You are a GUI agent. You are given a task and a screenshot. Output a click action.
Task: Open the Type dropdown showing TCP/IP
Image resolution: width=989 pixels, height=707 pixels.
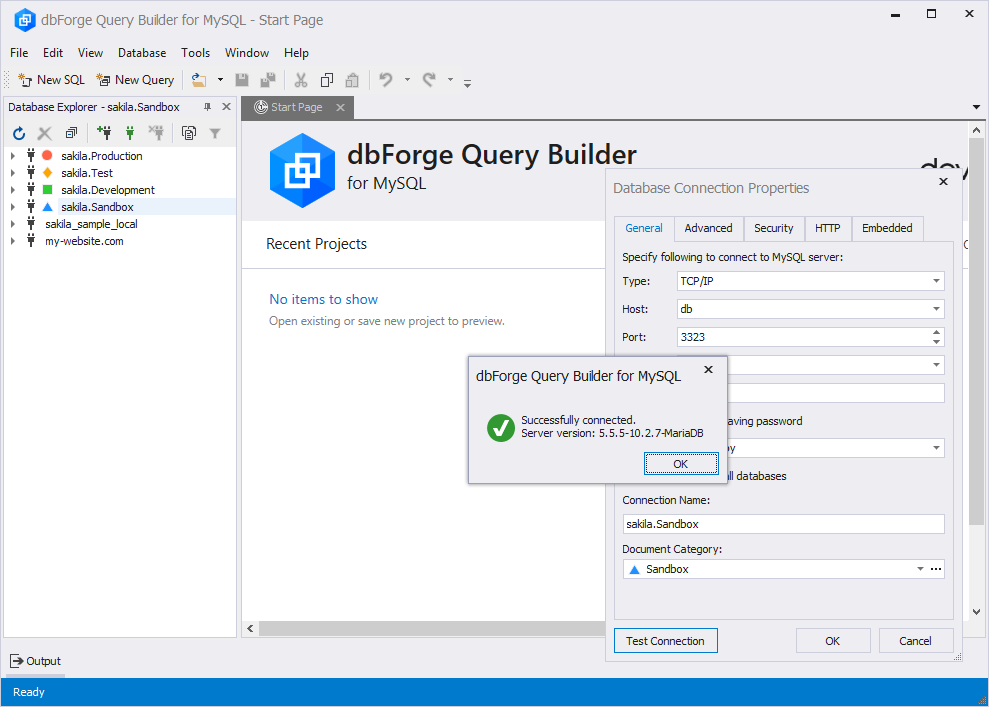[x=936, y=281]
